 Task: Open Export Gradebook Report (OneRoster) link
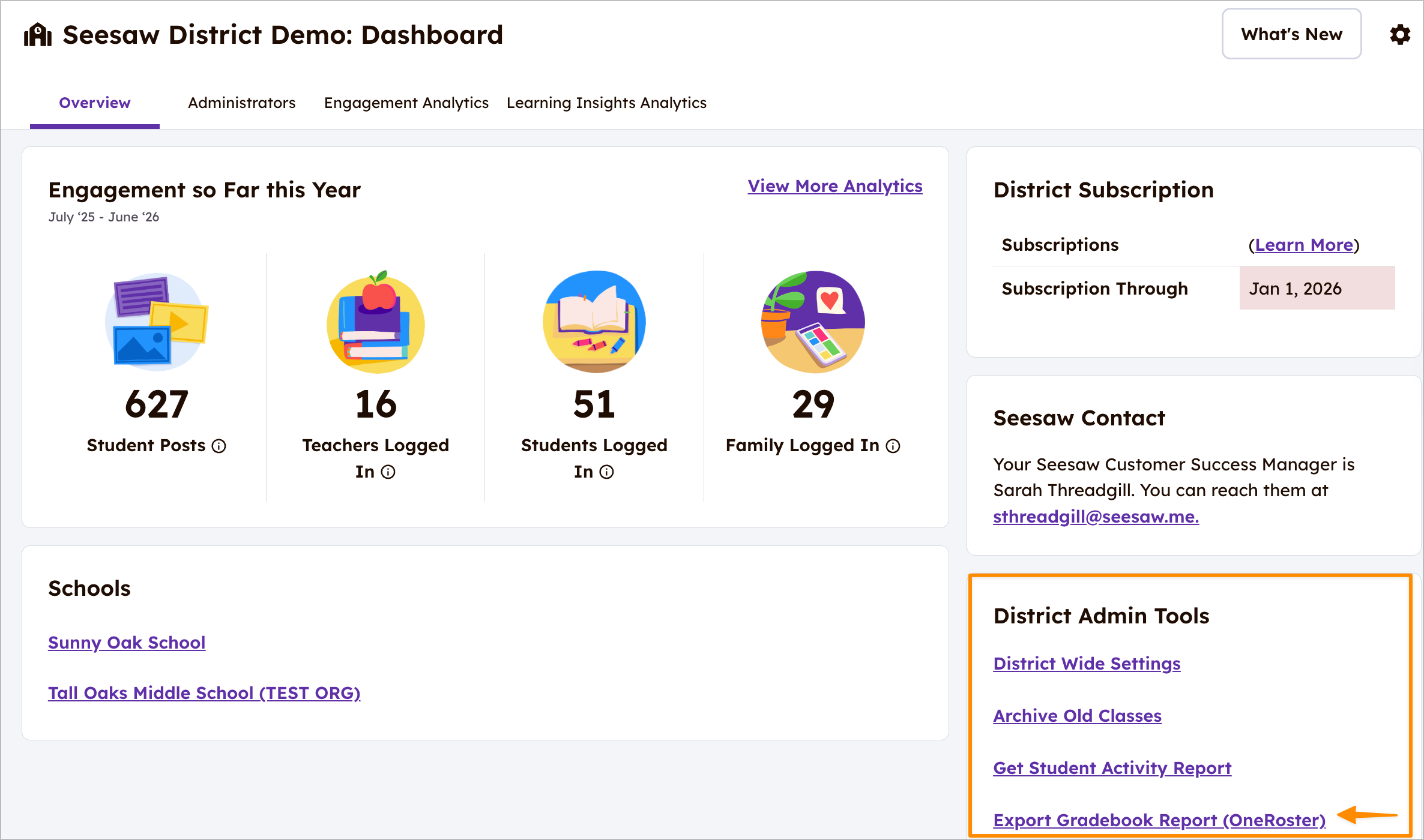click(x=1159, y=820)
